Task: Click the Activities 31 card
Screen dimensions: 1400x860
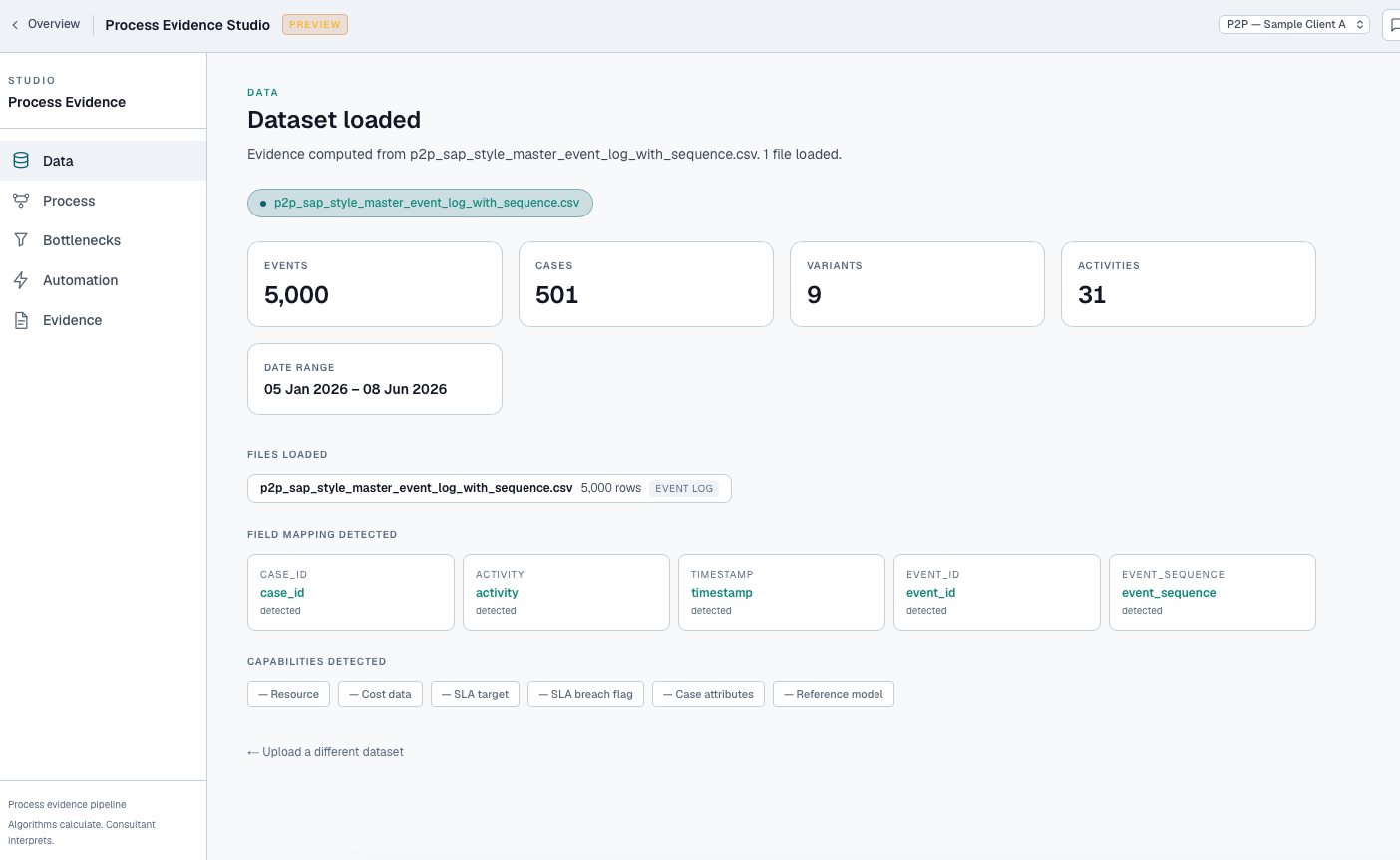Action: (x=1189, y=284)
